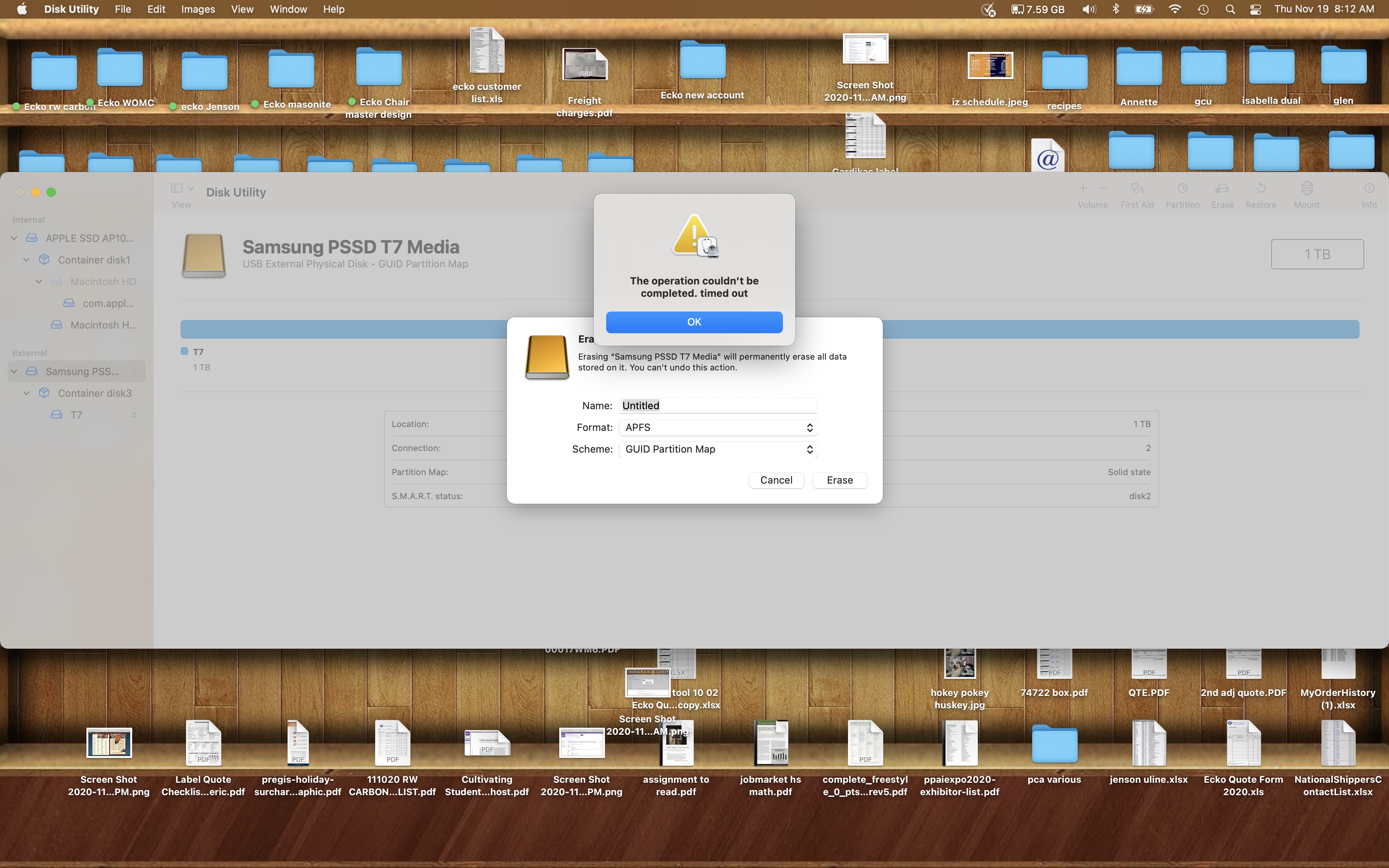This screenshot has width=1389, height=868.
Task: Click Cancel in the Erase dialog
Action: [x=776, y=480]
